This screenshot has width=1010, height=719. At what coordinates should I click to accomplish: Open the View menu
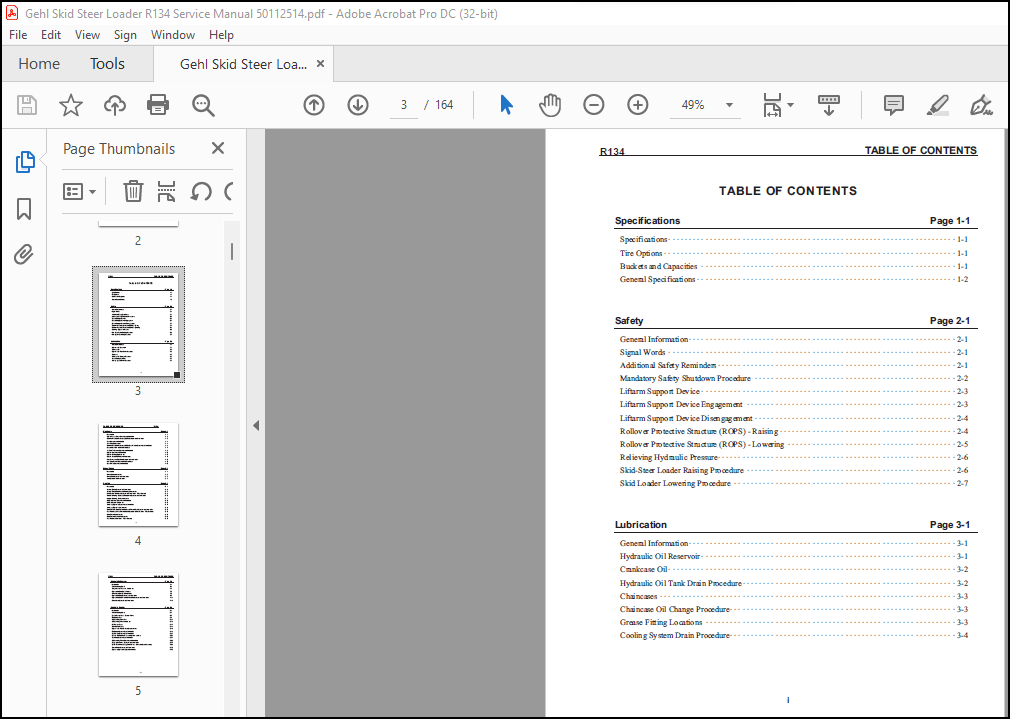pos(87,35)
